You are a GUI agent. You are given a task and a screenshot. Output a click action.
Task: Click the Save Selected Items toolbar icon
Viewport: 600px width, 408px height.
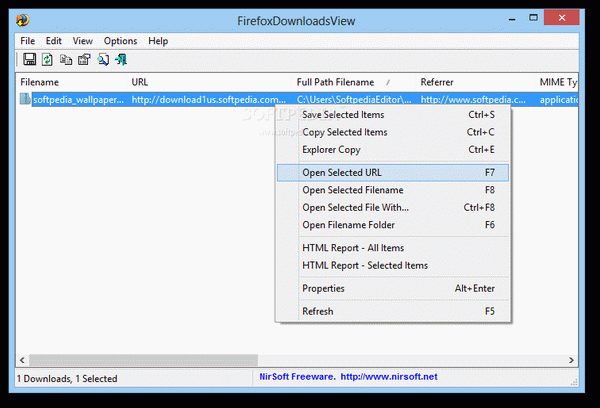(x=29, y=59)
